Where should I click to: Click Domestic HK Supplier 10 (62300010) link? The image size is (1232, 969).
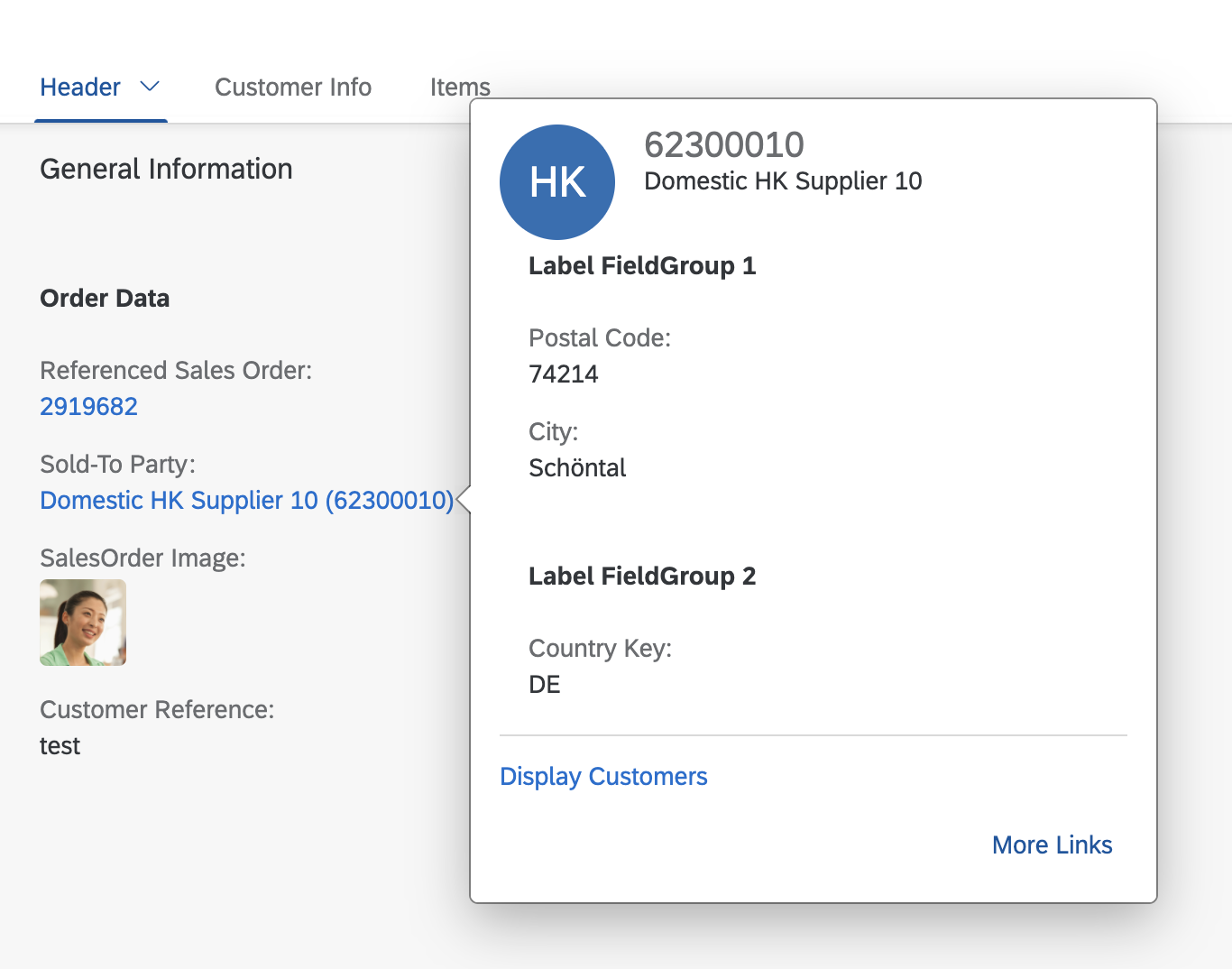tap(247, 500)
